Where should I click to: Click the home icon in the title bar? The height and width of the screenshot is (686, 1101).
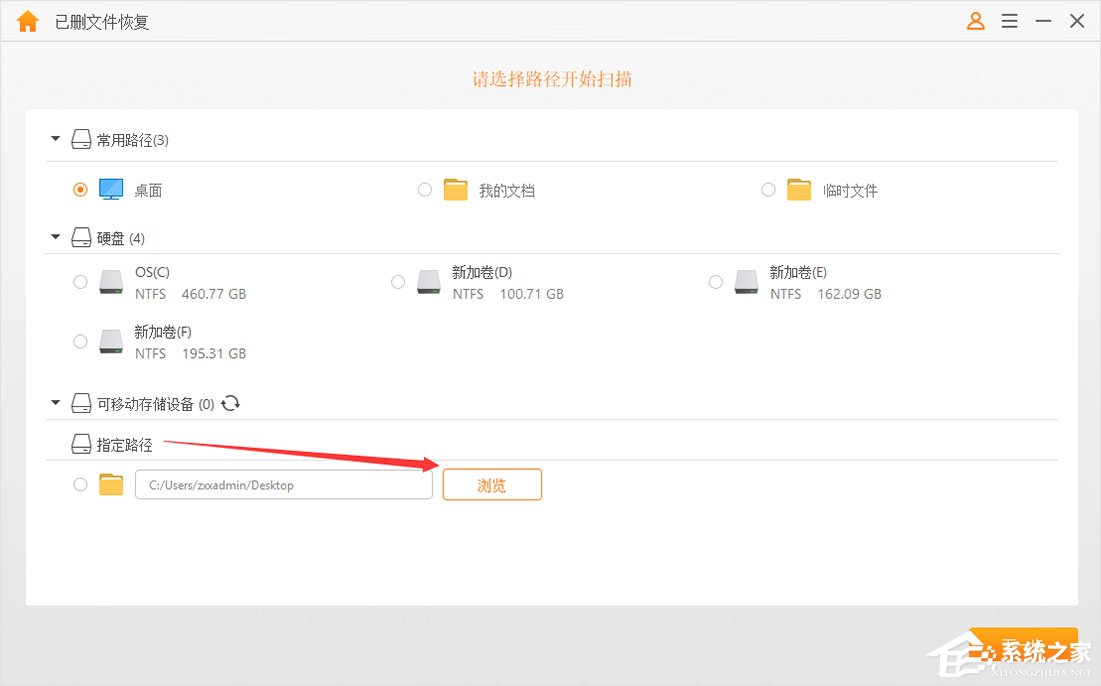tap(27, 20)
